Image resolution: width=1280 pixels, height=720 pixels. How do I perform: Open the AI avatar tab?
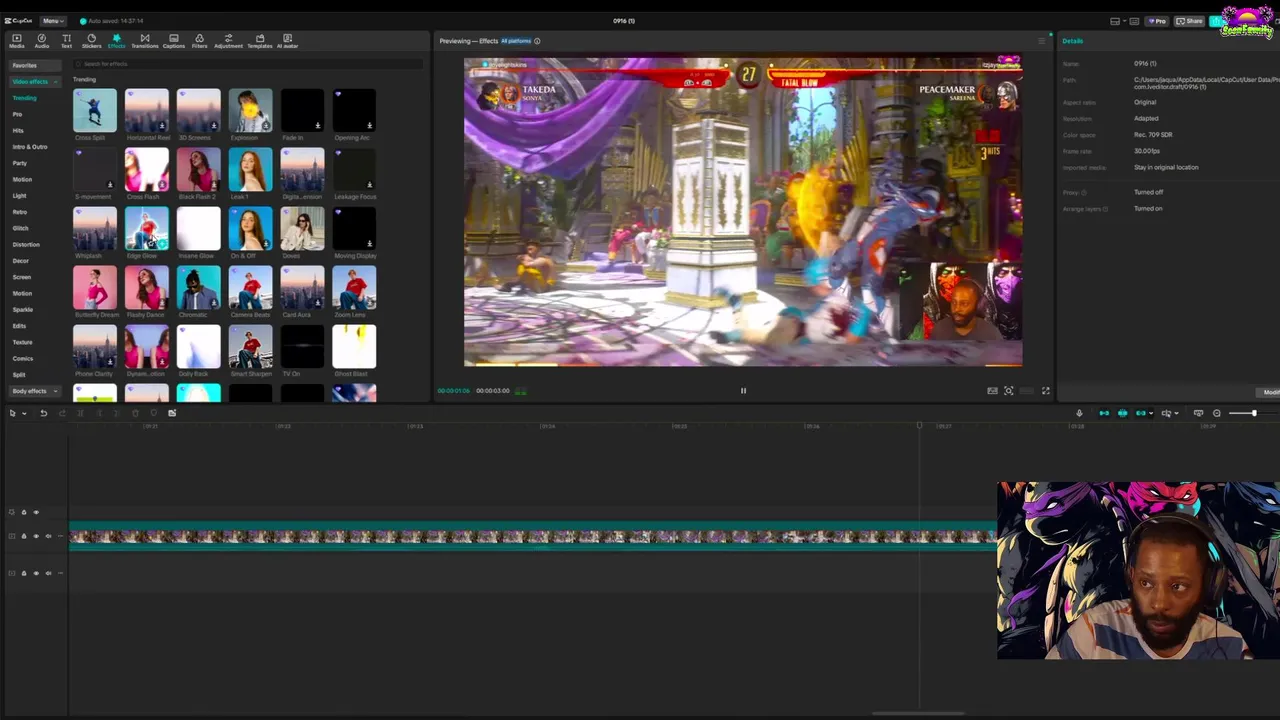(x=287, y=41)
